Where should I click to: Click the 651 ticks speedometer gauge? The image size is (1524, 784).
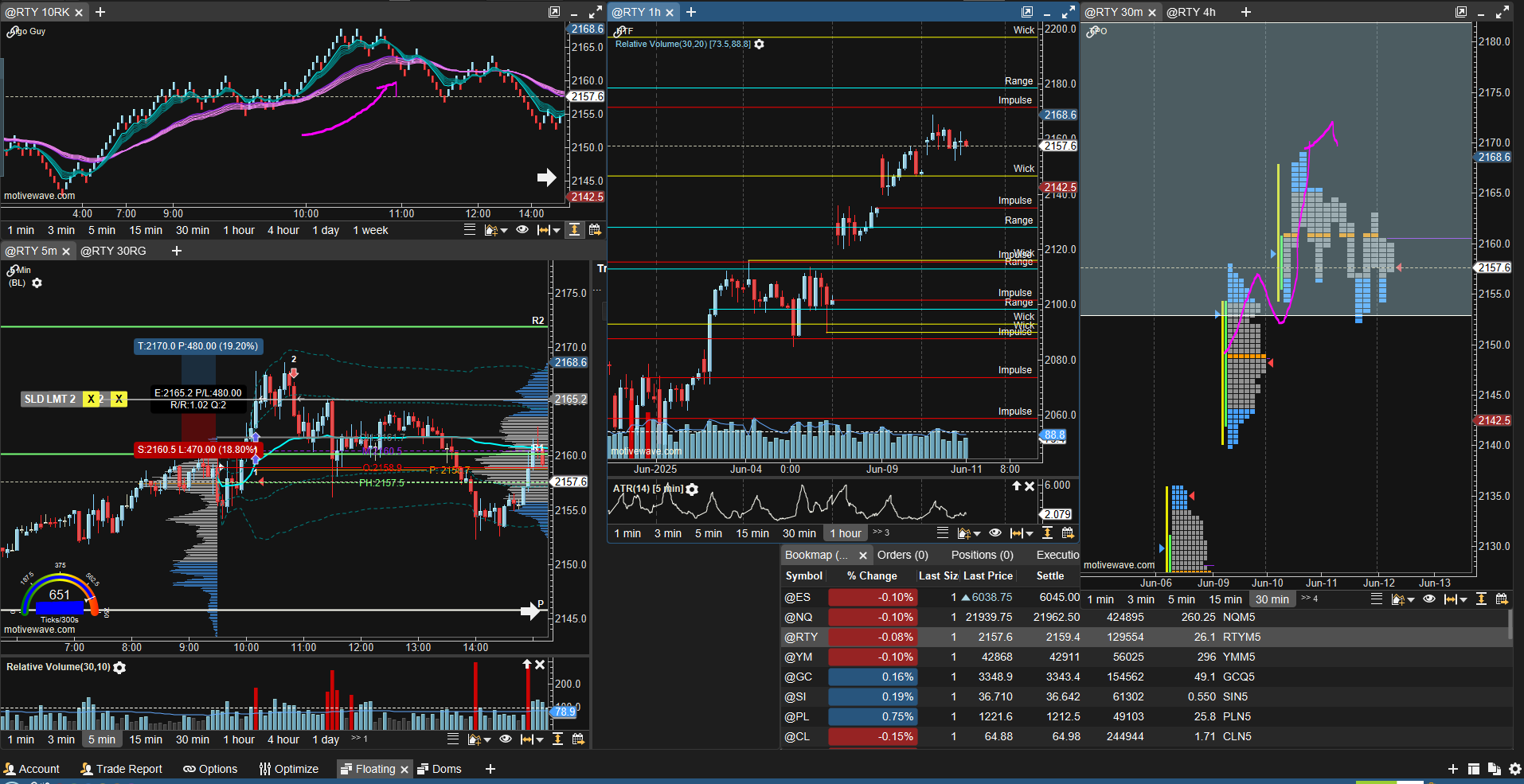pyautogui.click(x=60, y=594)
